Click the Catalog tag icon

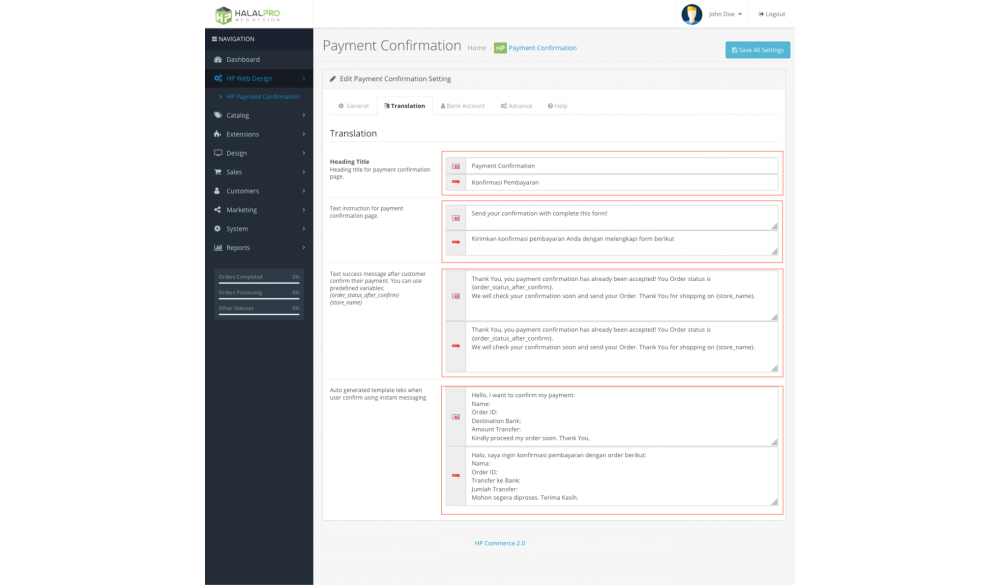[x=217, y=115]
